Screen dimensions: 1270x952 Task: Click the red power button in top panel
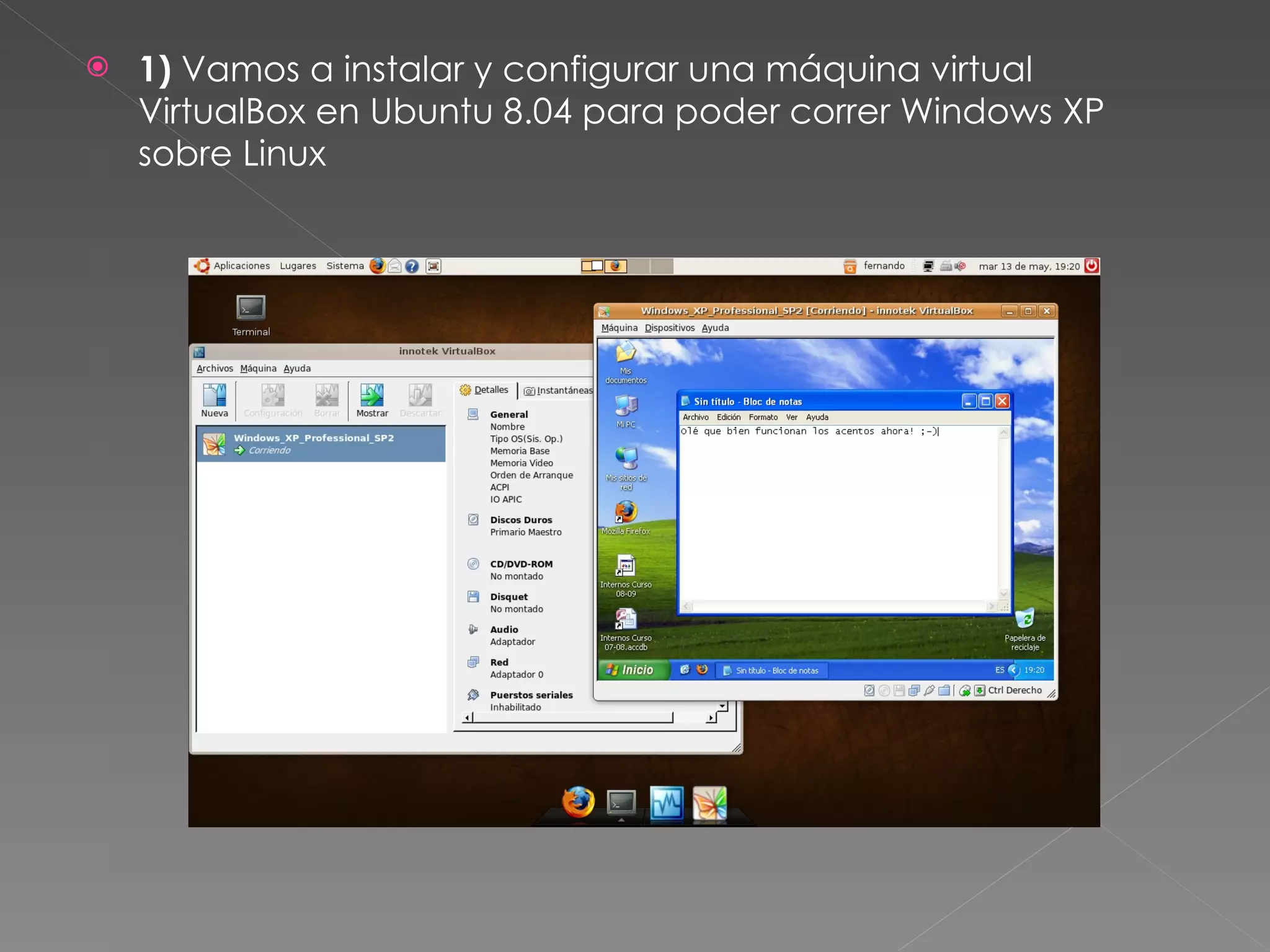[x=1091, y=266]
